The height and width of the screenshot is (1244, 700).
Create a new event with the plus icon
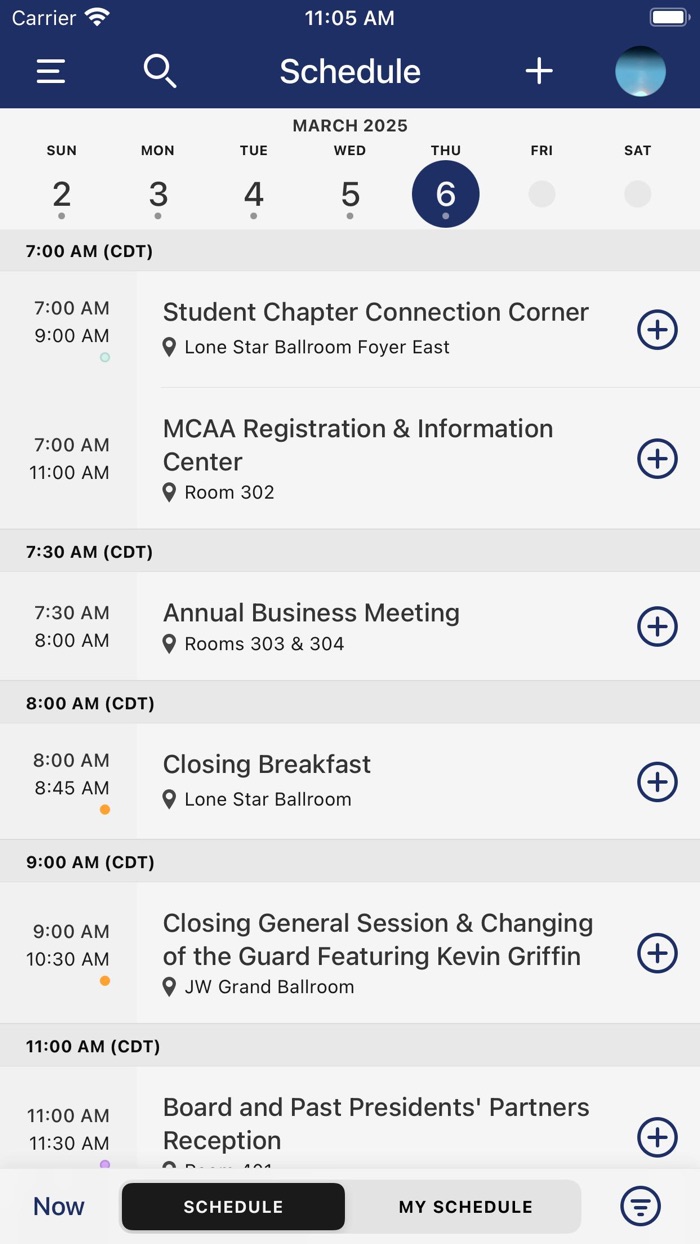(539, 71)
